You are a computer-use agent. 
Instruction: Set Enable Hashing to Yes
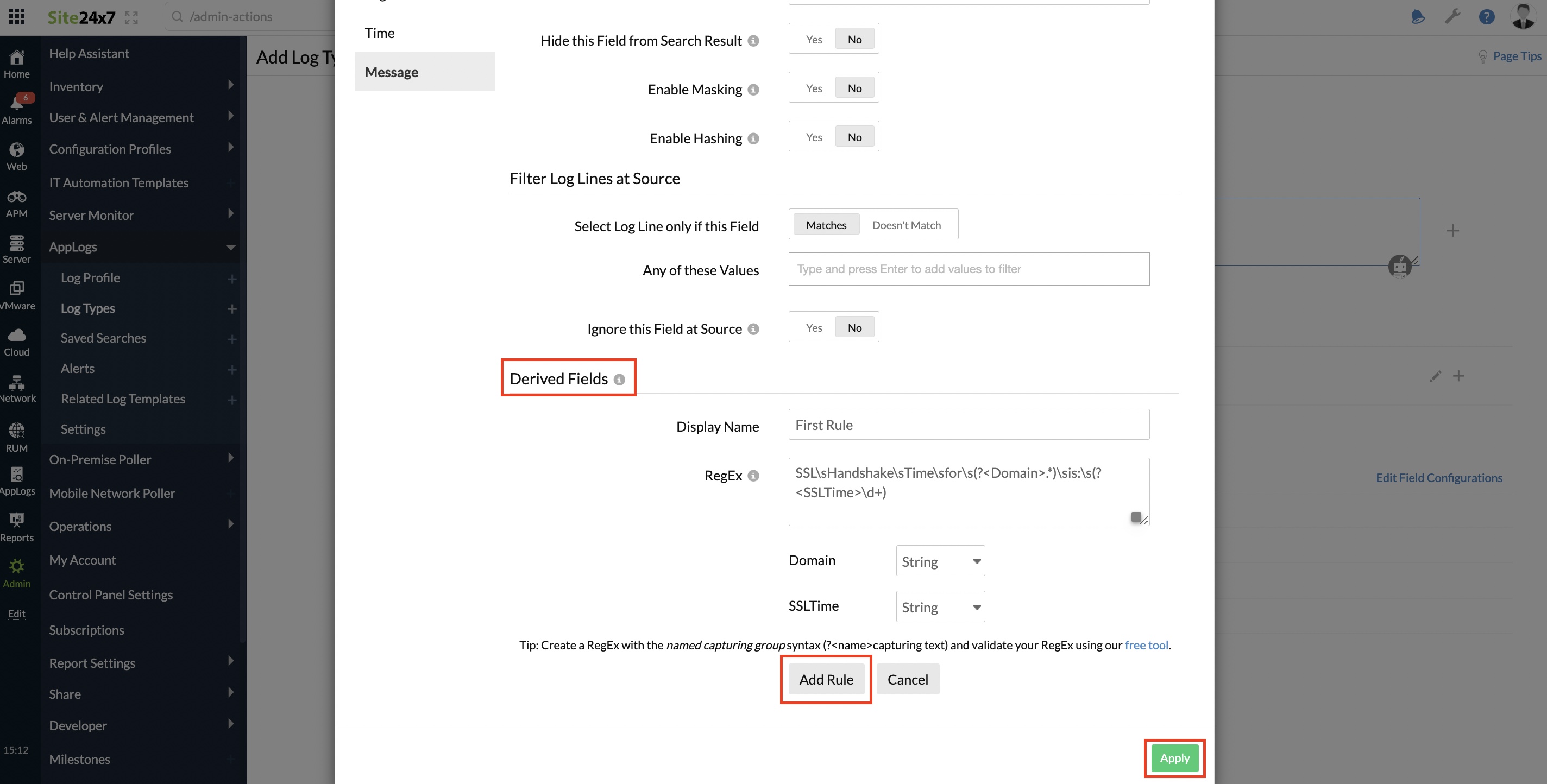[814, 137]
